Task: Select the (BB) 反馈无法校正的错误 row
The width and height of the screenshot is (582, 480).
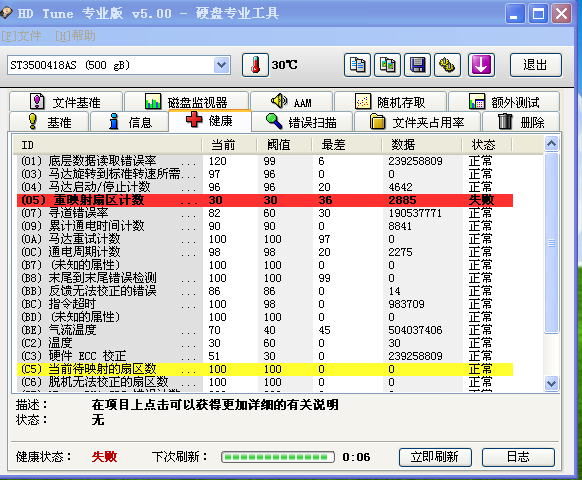Action: (265, 291)
